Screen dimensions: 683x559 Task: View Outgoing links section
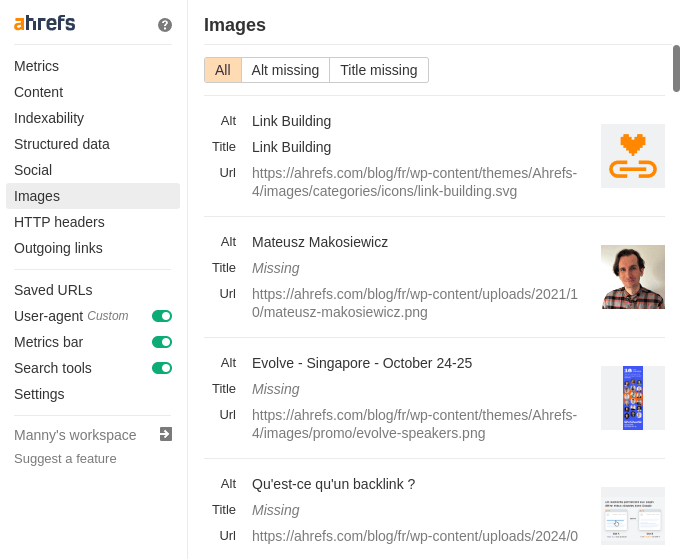(58, 248)
